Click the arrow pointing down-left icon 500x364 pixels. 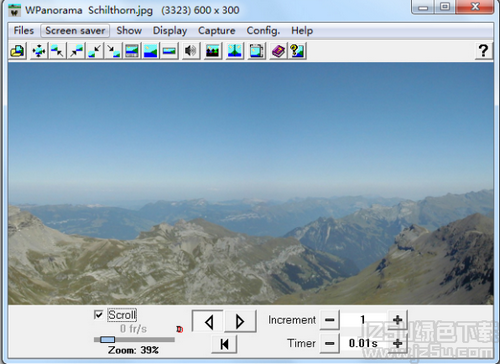coord(95,51)
